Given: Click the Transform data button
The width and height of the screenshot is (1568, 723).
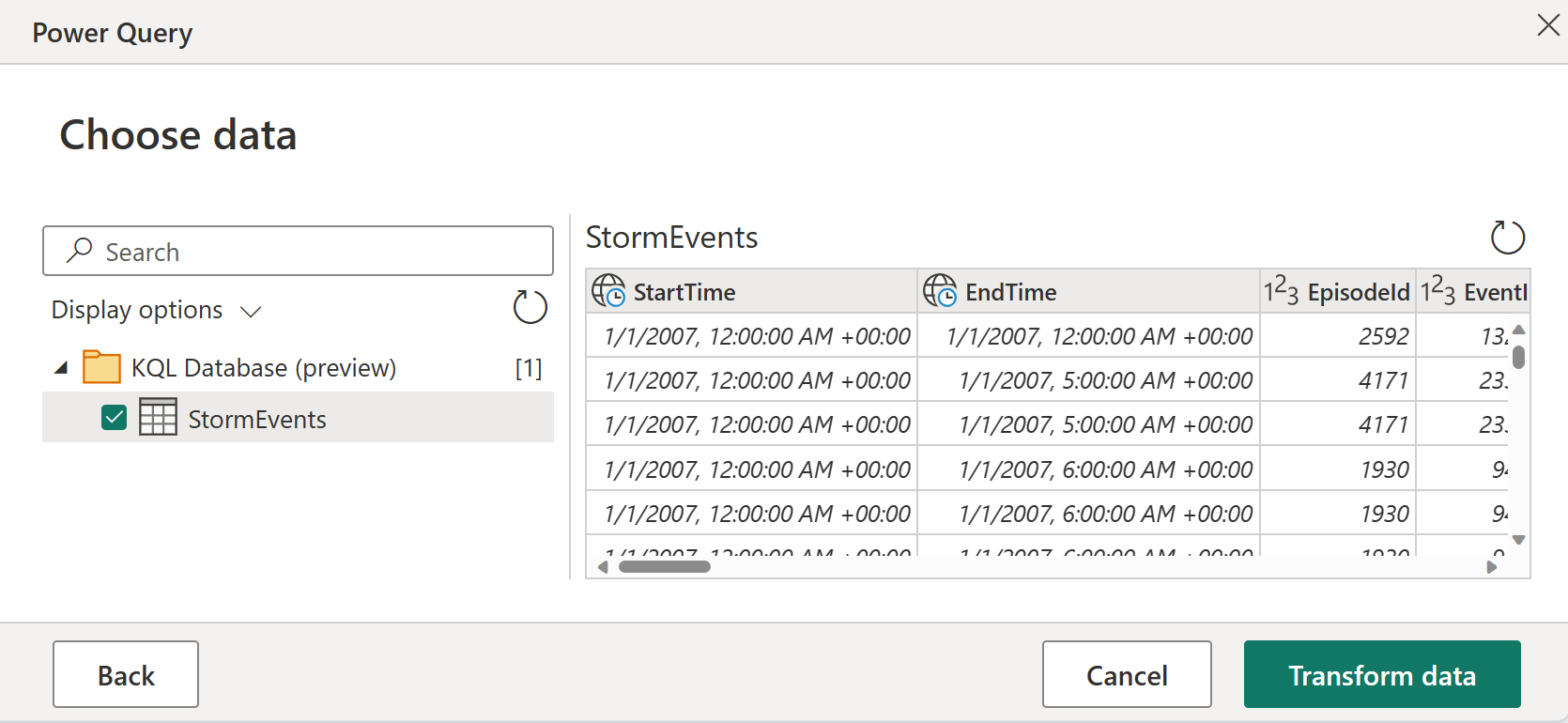Looking at the screenshot, I should 1381,674.
